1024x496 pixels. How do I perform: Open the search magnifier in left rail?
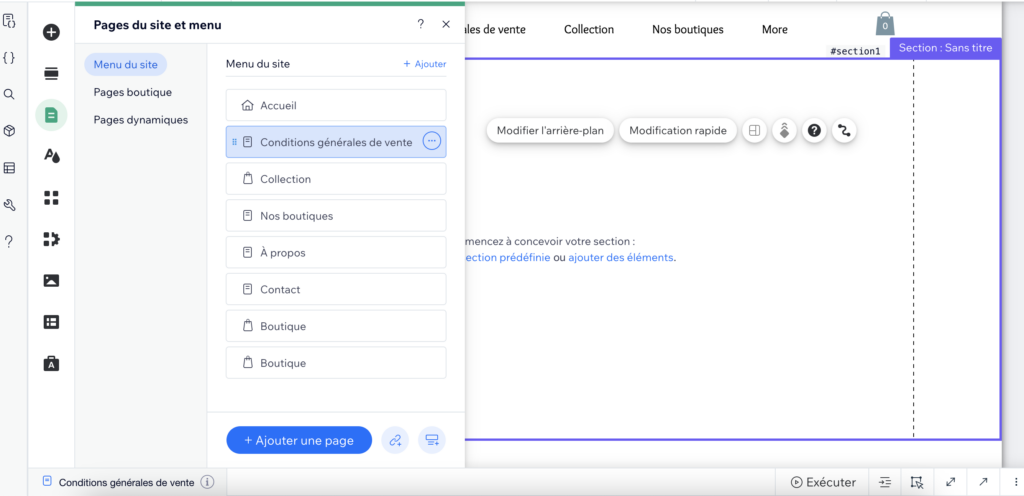(x=9, y=94)
